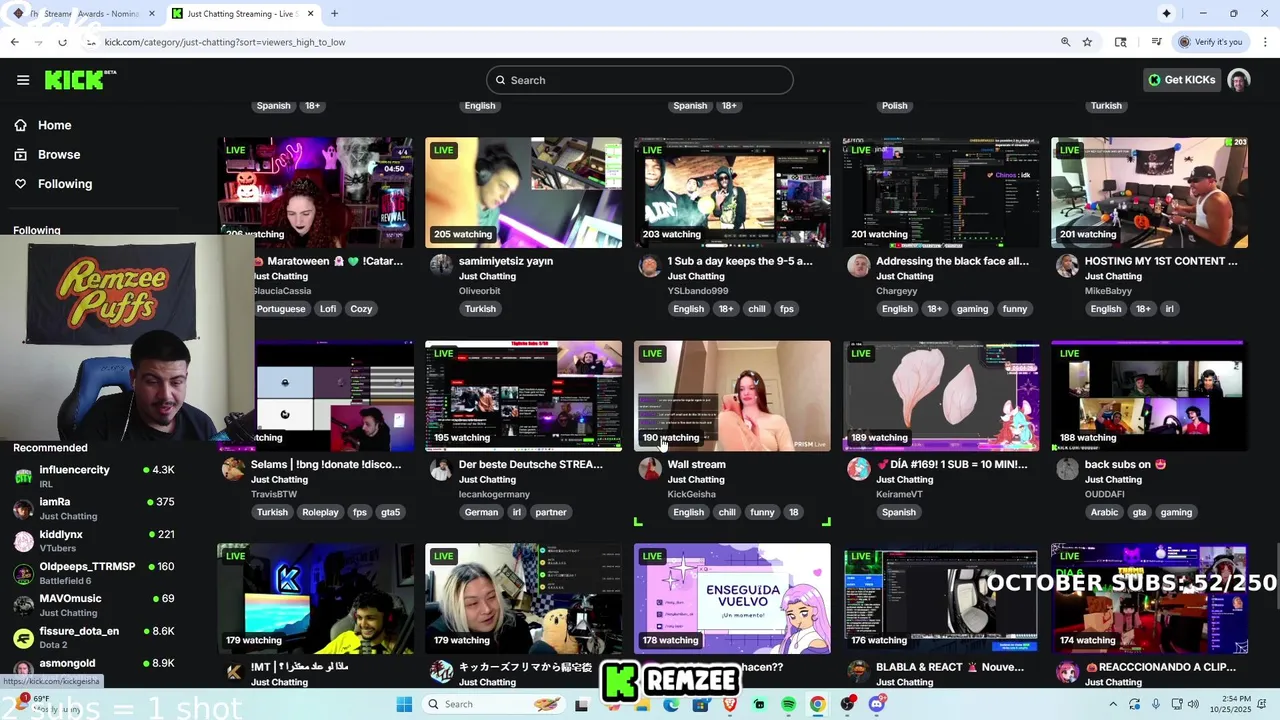Click the browser address bar URL

click(x=224, y=42)
